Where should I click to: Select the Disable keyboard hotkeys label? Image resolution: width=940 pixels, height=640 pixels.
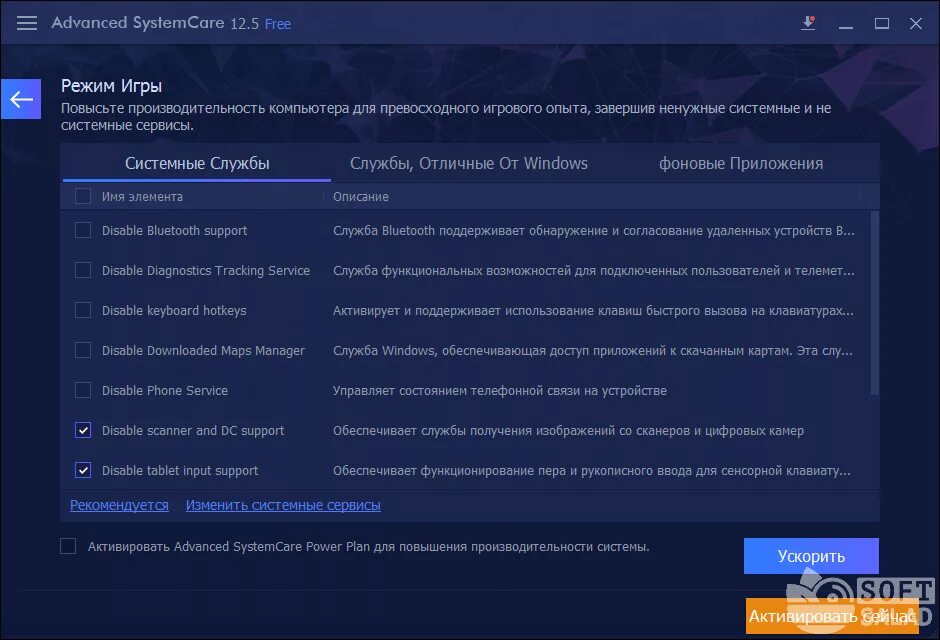point(174,310)
